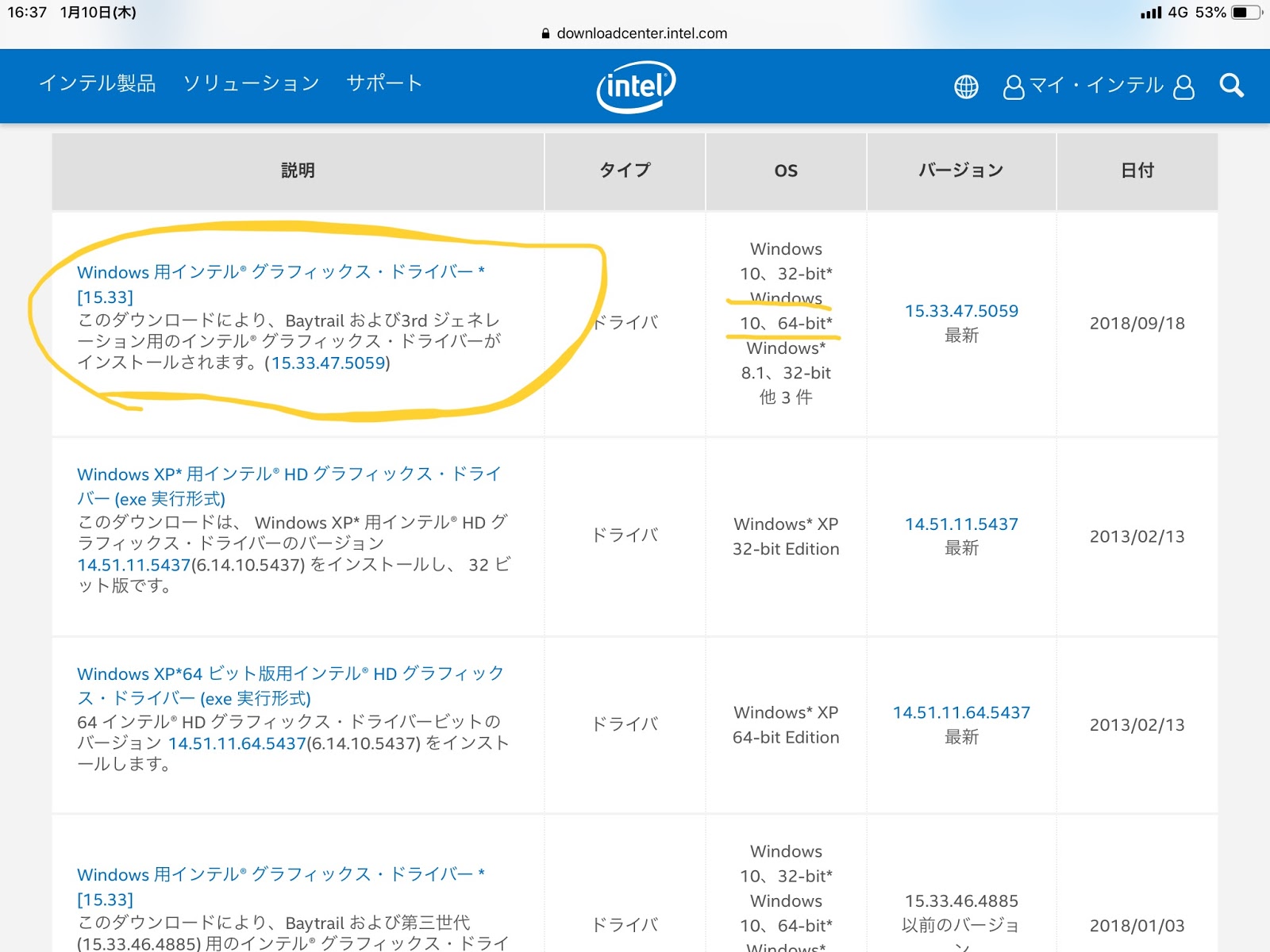
Task: Open the インテル製品 menu
Action: pyautogui.click(x=98, y=83)
